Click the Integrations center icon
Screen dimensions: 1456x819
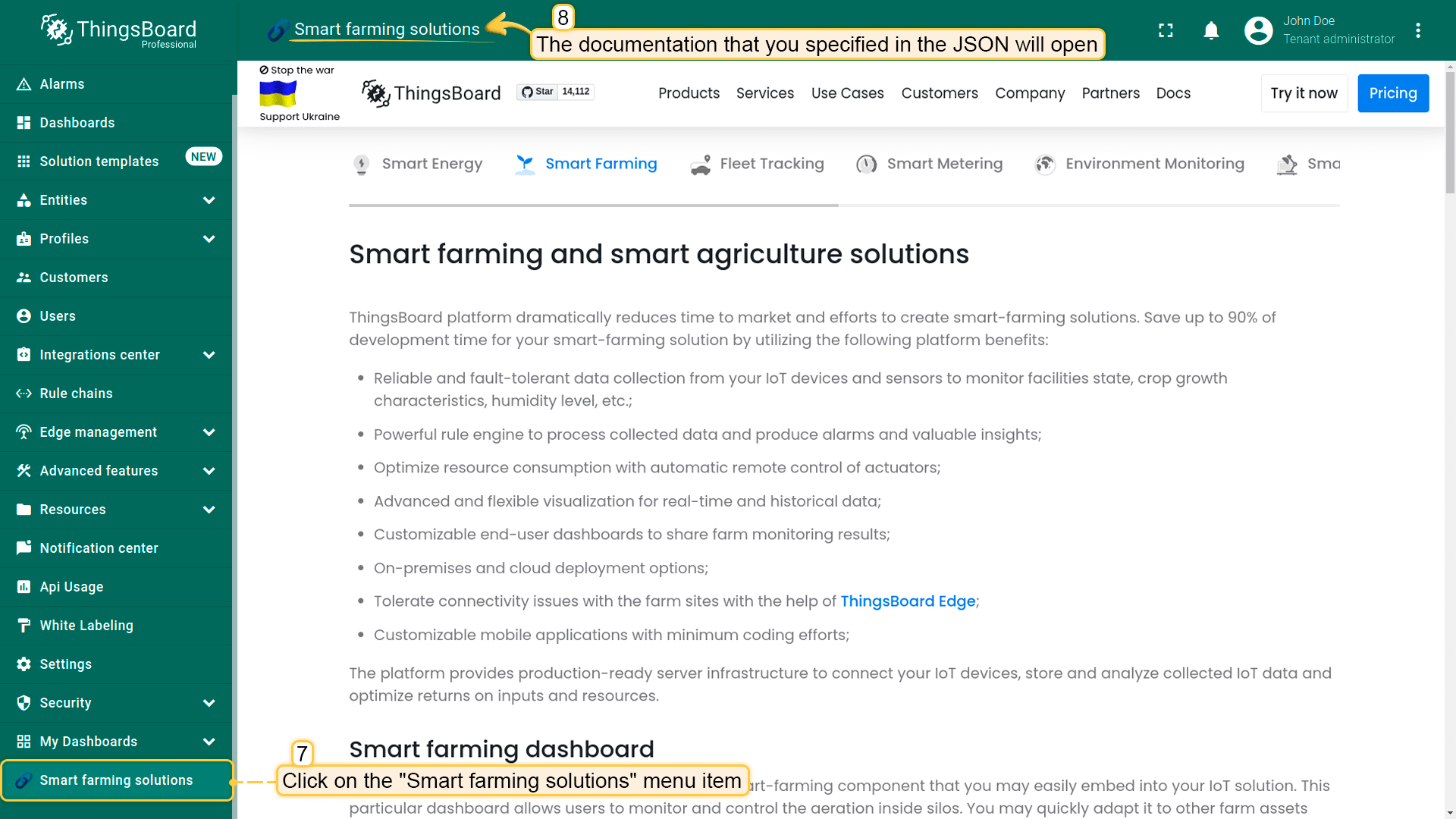click(x=24, y=355)
